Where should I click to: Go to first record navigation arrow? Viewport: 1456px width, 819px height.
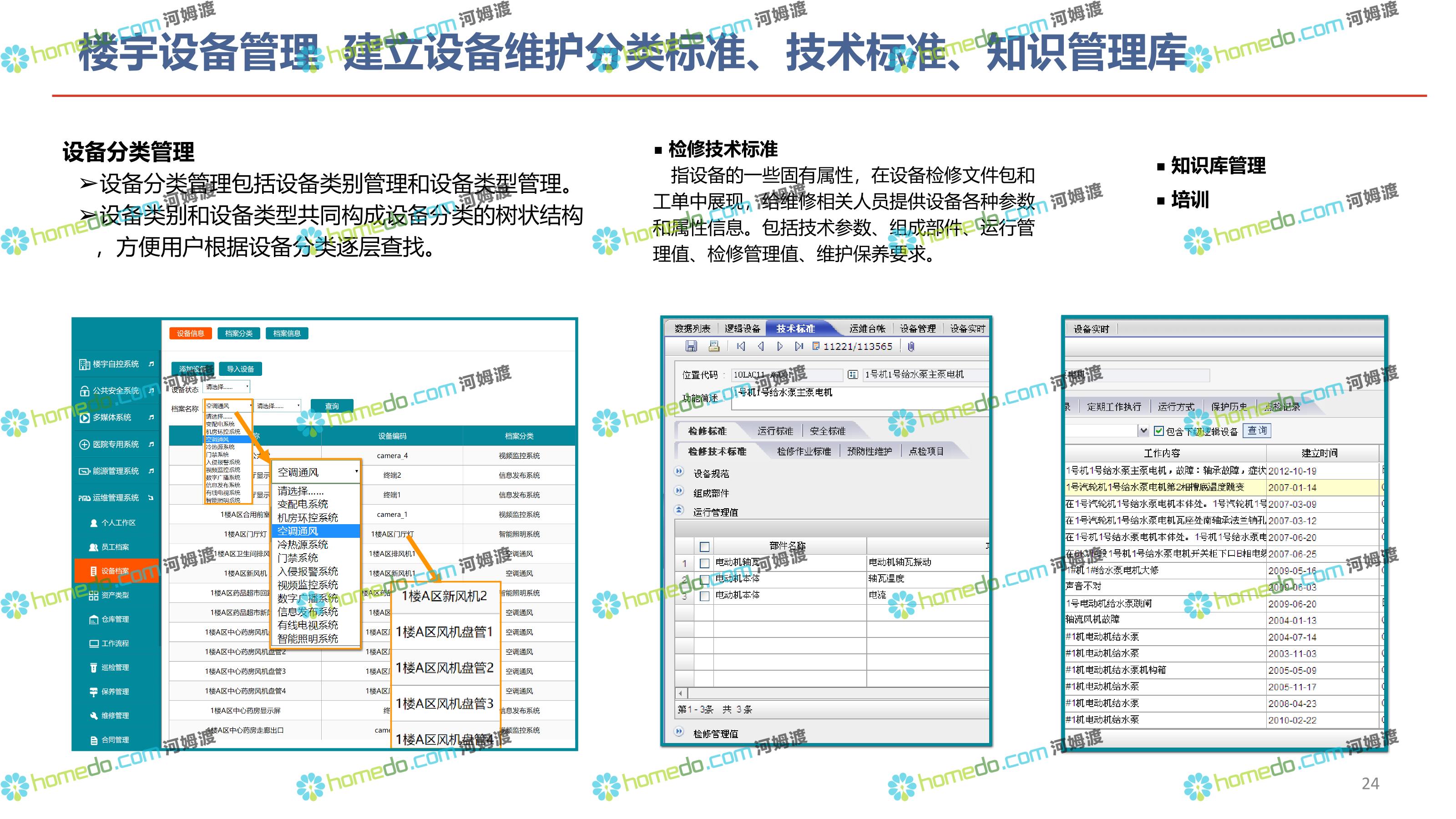pyautogui.click(x=741, y=346)
